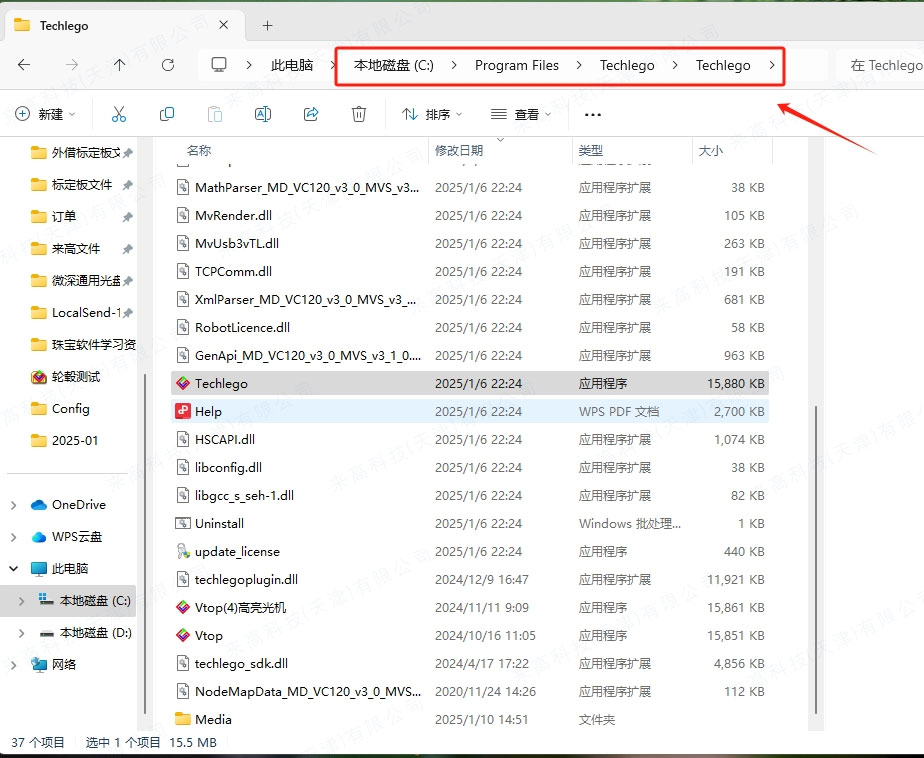Open the 查看 (View) dropdown menu
Image resolution: width=924 pixels, height=758 pixels.
pos(520,115)
